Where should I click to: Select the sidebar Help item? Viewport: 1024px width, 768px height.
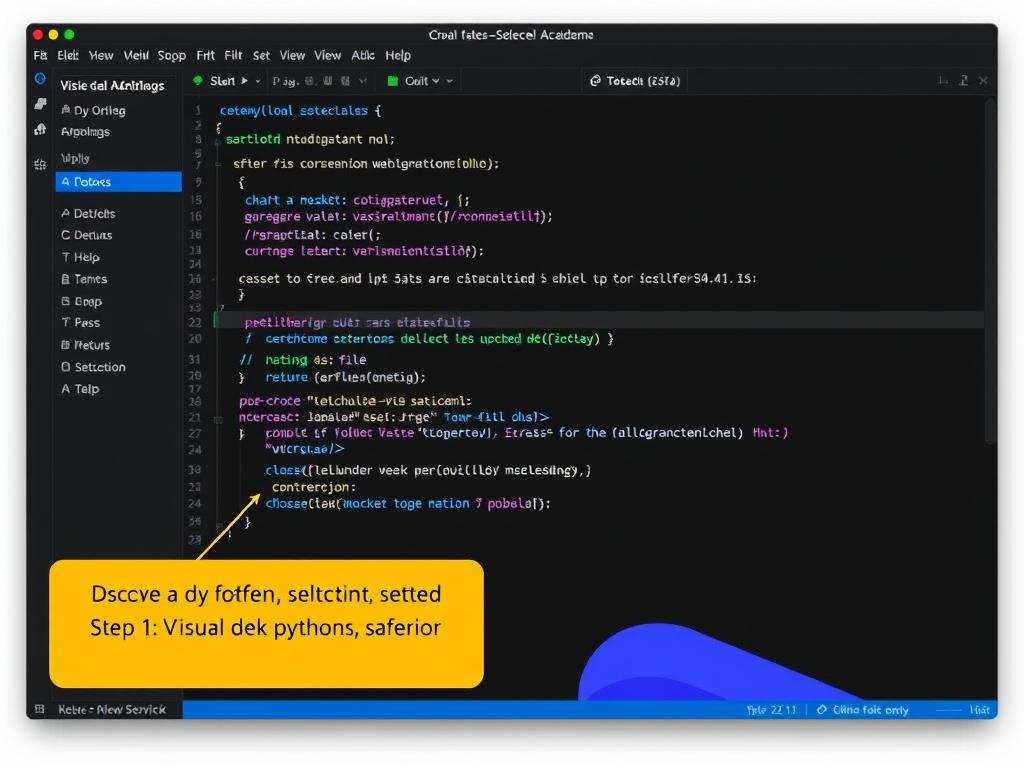click(x=86, y=257)
